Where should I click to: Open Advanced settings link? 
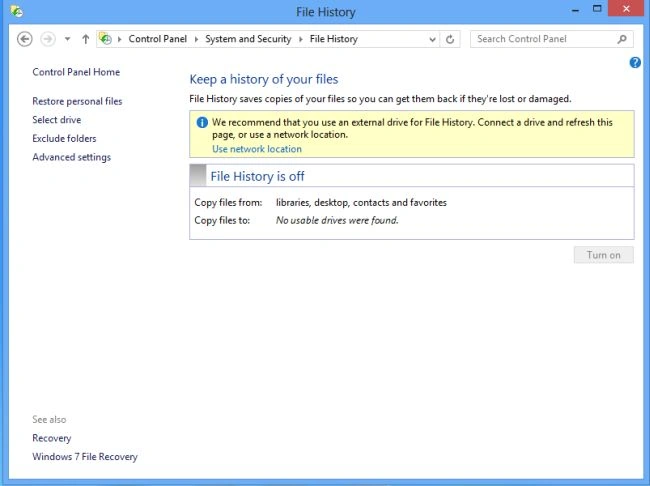pyautogui.click(x=72, y=157)
